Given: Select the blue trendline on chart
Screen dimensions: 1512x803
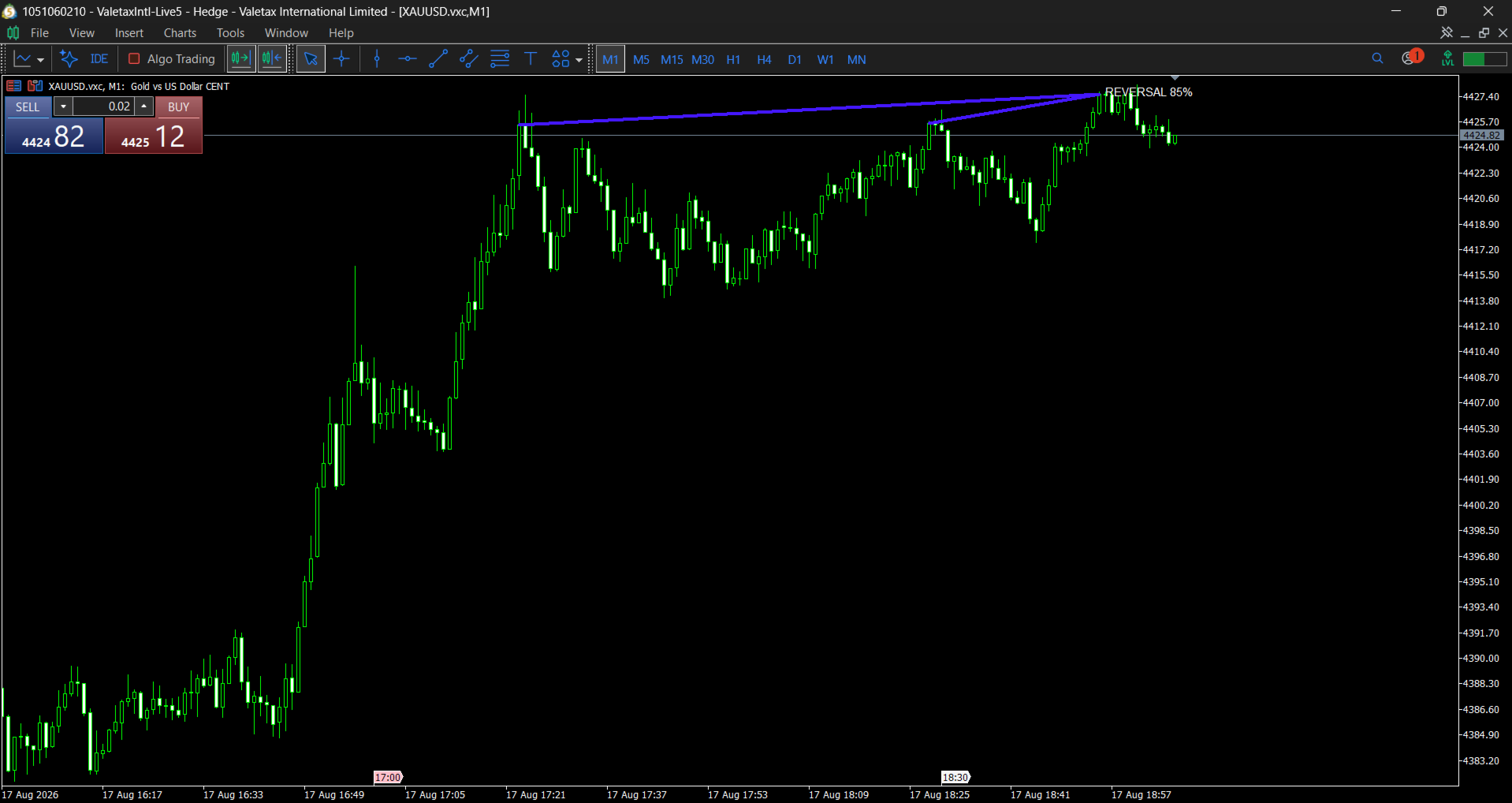Looking at the screenshot, I should coord(810,109).
